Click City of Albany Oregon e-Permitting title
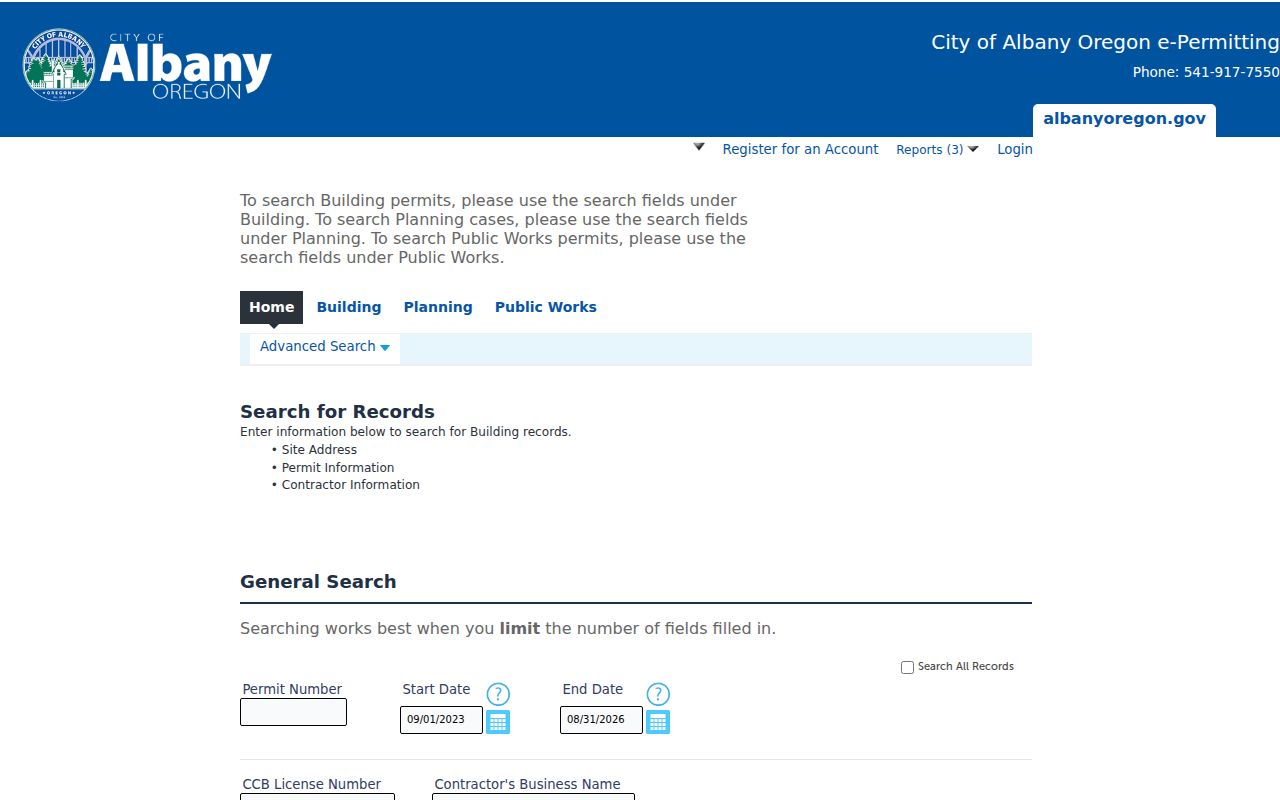 pyautogui.click(x=1105, y=42)
